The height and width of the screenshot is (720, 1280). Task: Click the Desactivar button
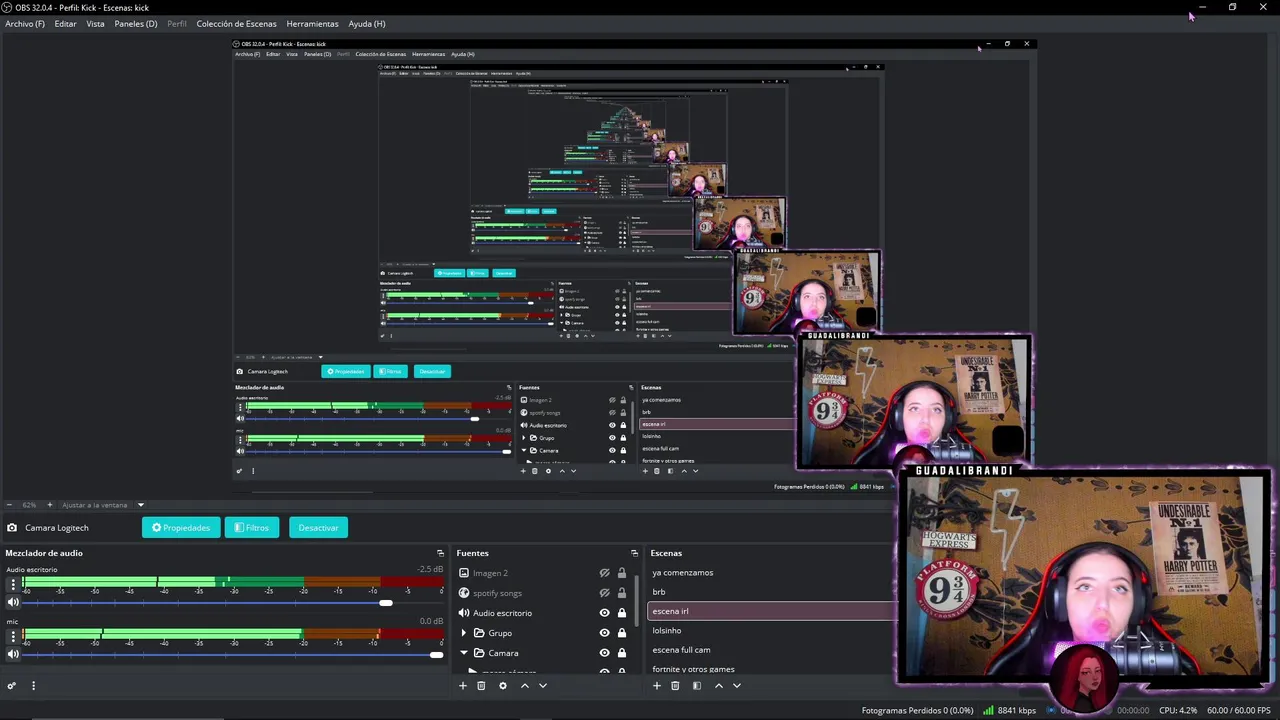click(x=318, y=528)
